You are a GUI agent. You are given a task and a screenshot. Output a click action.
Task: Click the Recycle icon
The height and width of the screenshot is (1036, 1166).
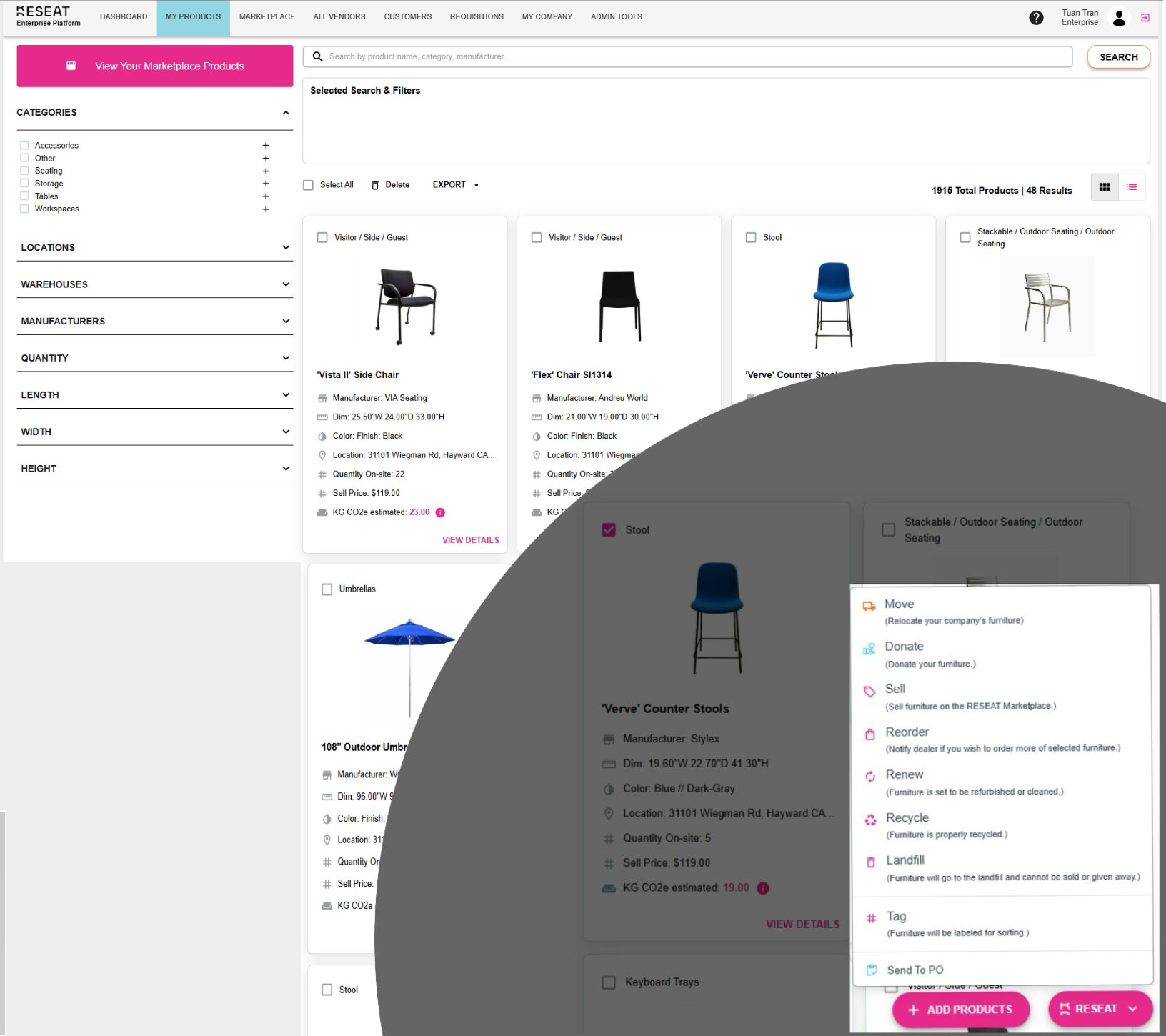pyautogui.click(x=870, y=820)
